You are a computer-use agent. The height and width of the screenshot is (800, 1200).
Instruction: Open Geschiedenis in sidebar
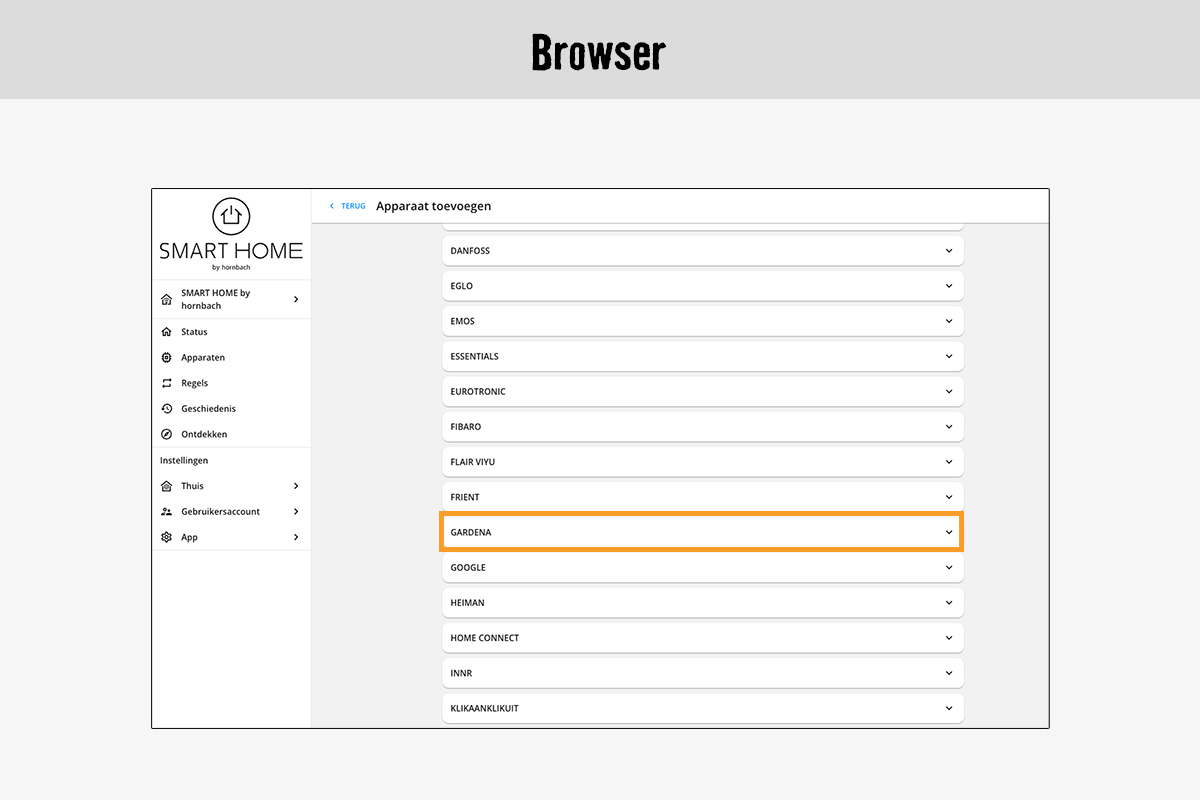231,409
